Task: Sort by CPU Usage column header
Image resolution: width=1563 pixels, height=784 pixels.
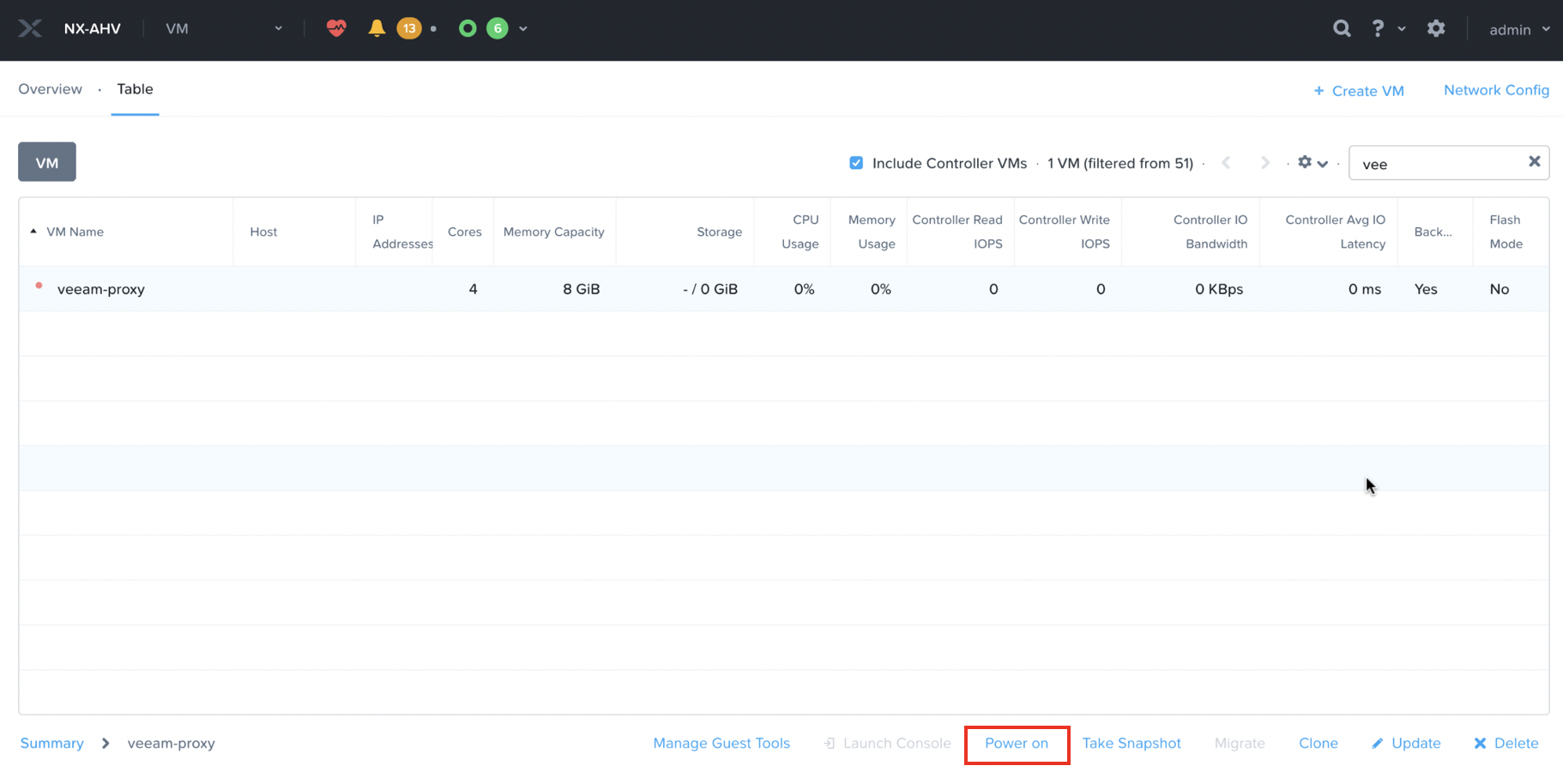Action: coord(800,232)
